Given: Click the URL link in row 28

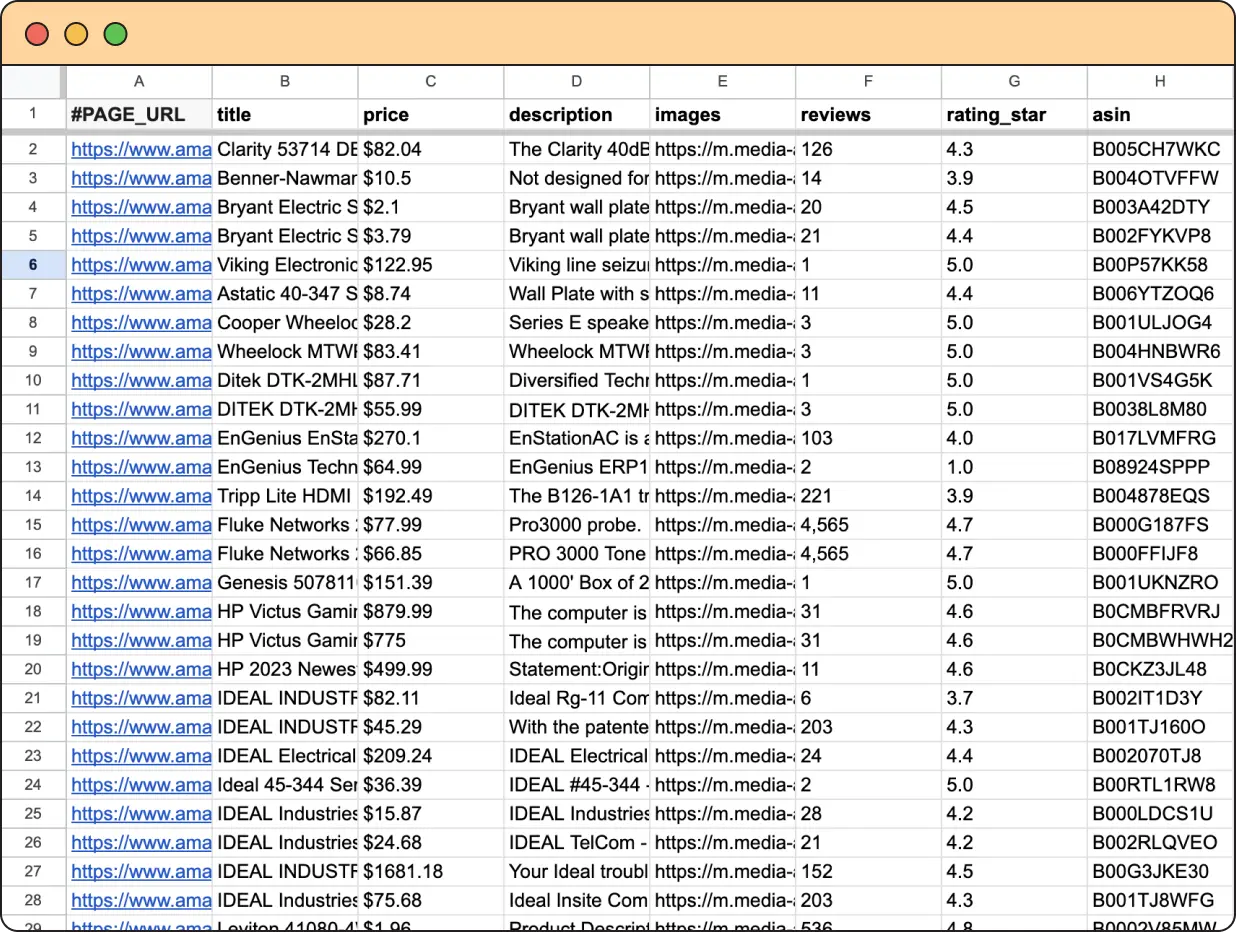Looking at the screenshot, I should (x=140, y=900).
